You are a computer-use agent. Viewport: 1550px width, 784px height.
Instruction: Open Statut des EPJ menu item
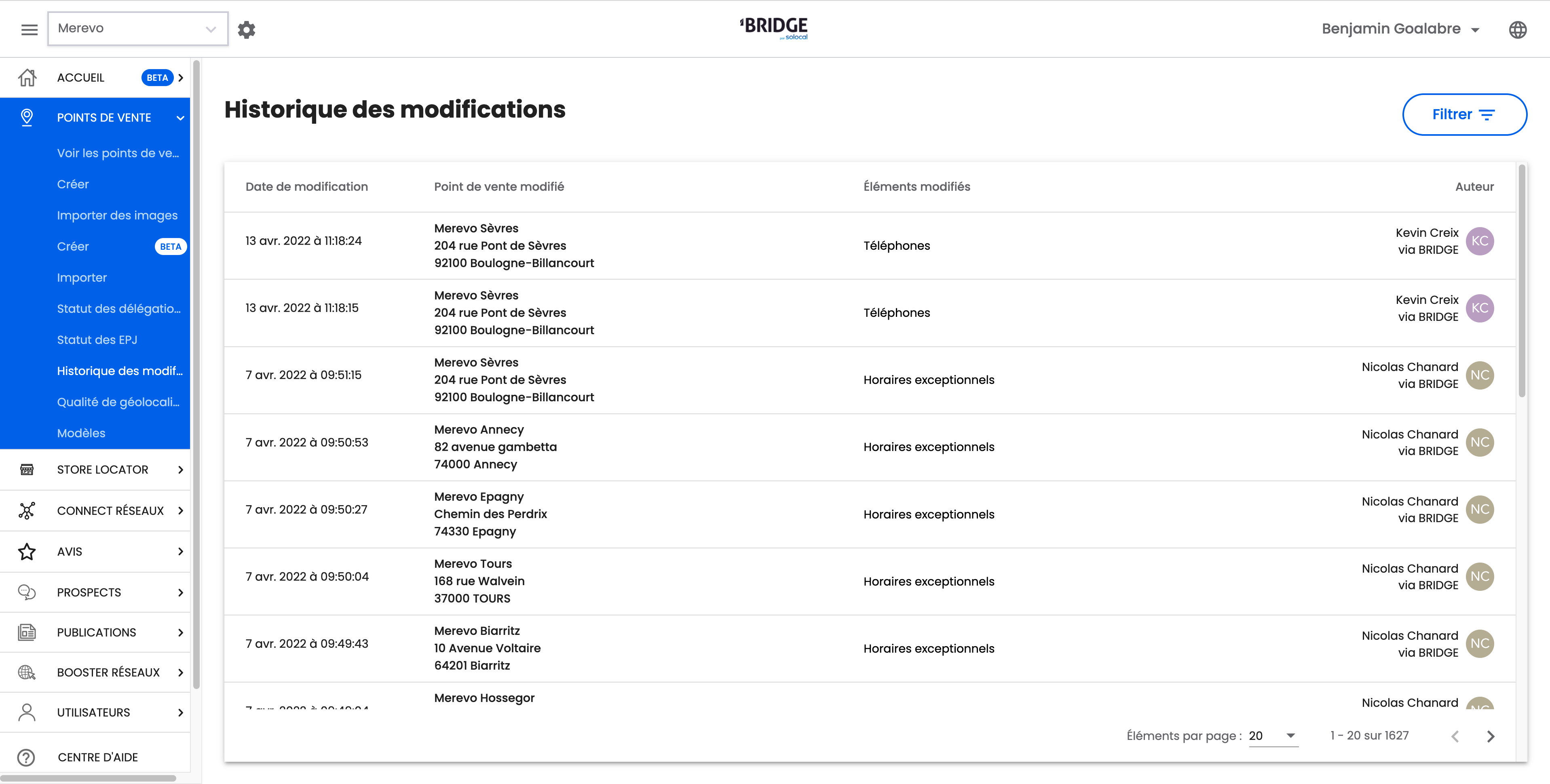click(x=97, y=340)
